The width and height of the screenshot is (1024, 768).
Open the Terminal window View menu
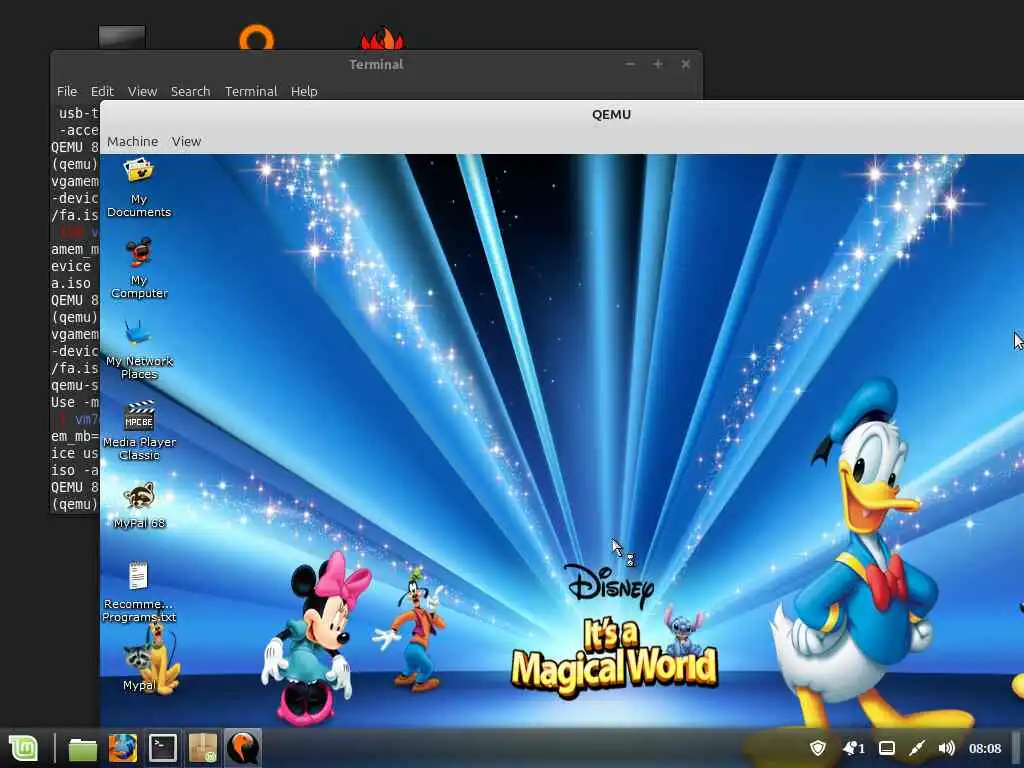click(x=142, y=91)
